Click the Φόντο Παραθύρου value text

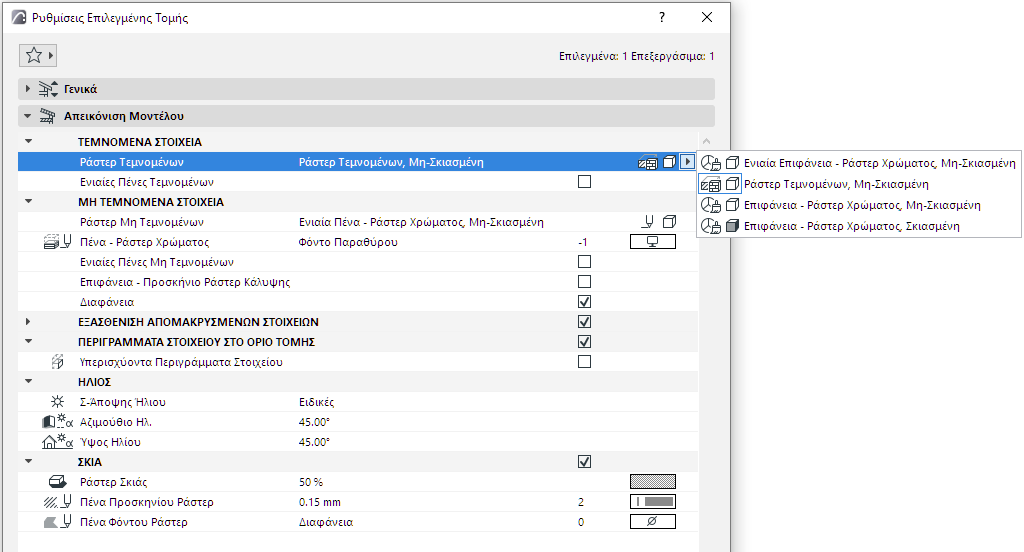click(348, 242)
